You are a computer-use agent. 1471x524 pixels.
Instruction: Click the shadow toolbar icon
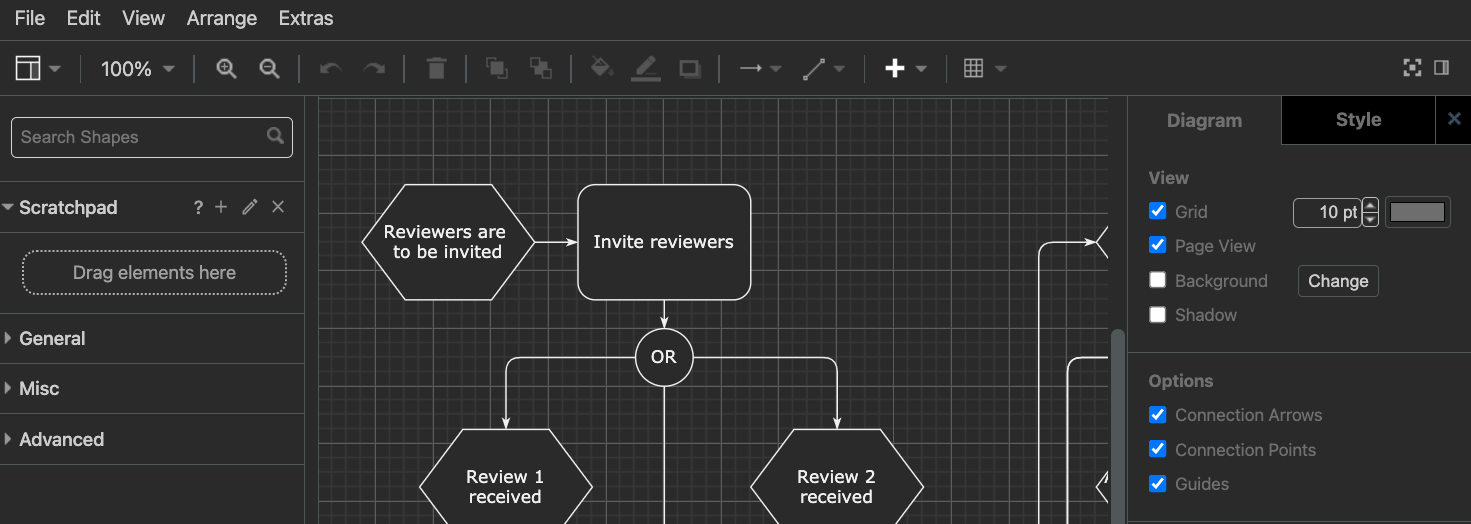[690, 68]
